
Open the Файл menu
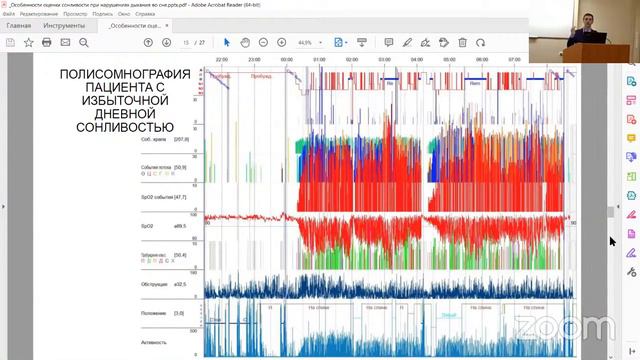click(x=9, y=14)
